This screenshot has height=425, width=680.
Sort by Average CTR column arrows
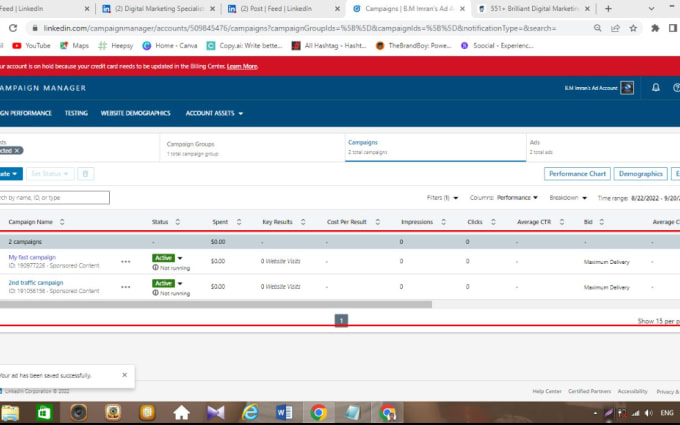[x=562, y=222]
